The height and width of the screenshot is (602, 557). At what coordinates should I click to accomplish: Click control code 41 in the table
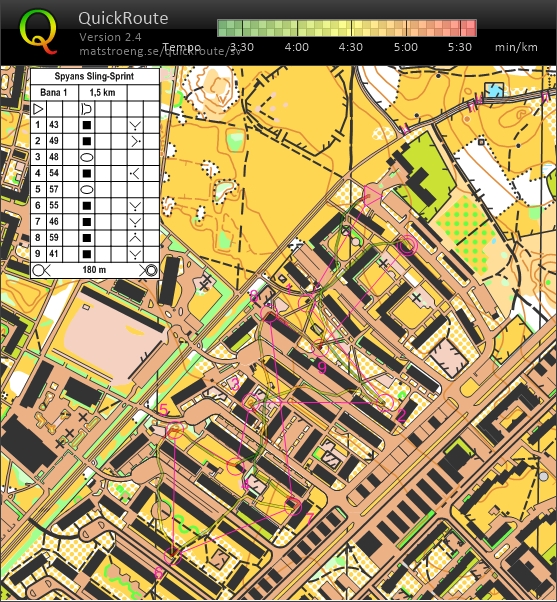click(x=54, y=254)
